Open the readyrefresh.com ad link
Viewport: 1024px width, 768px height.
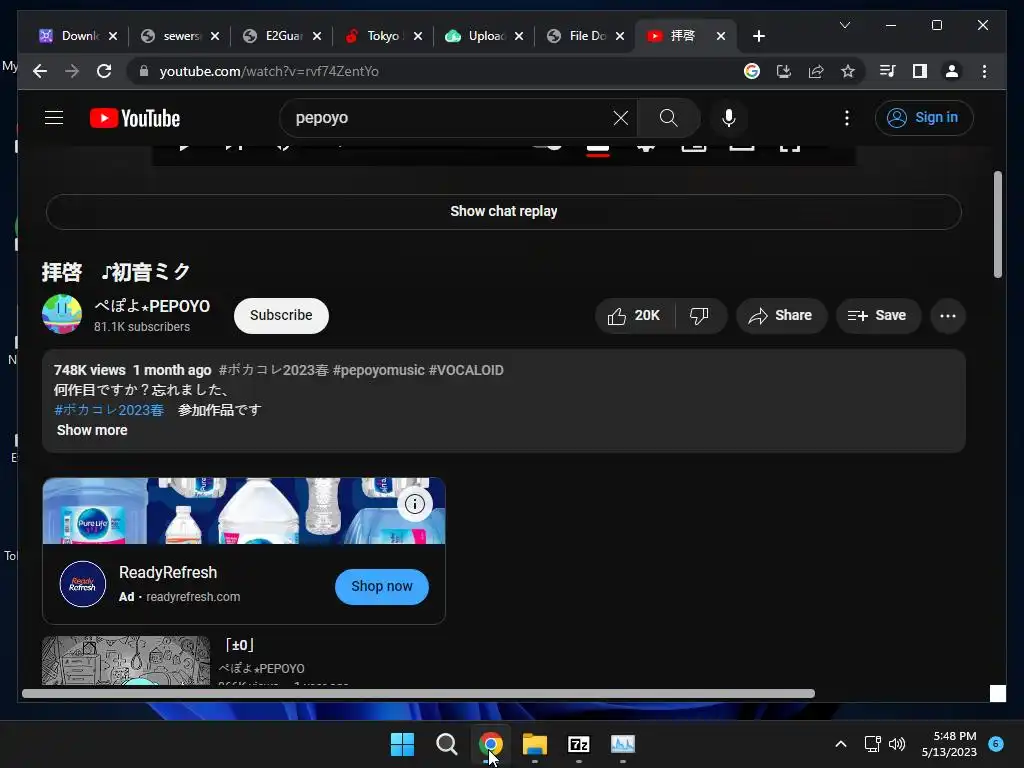[193, 597]
